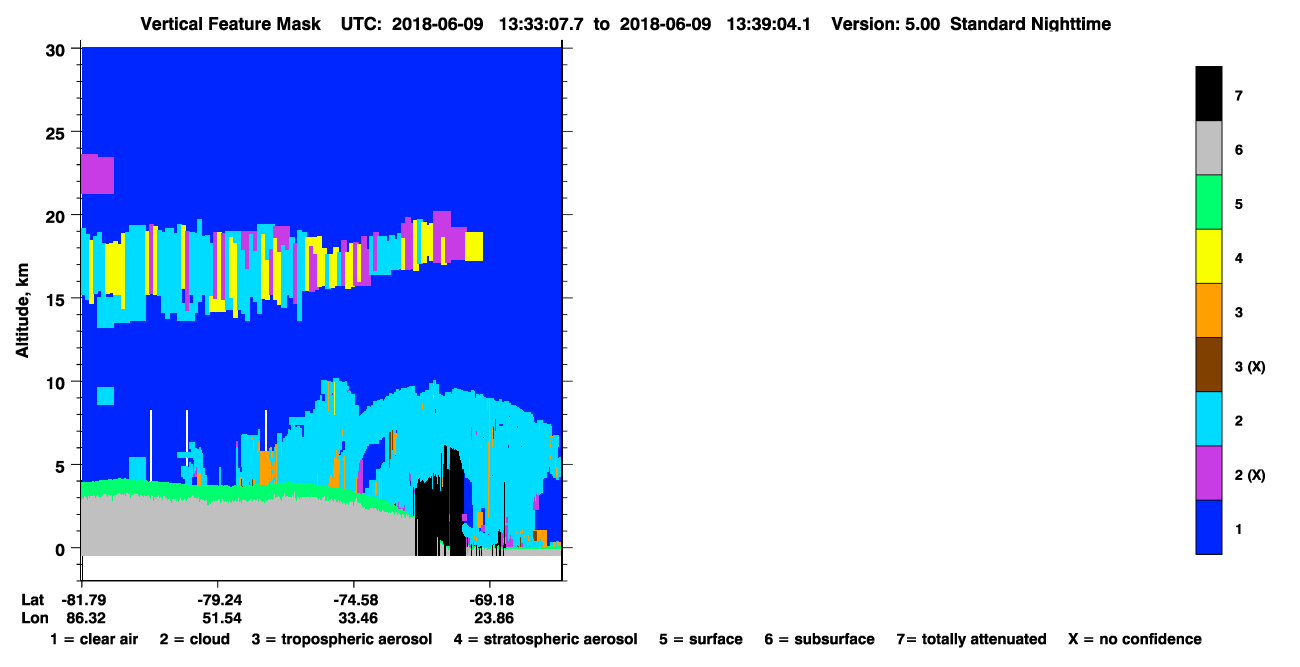This screenshot has height=667, width=1300.
Task: Click the '5 = surface' legend text
Action: point(701,639)
